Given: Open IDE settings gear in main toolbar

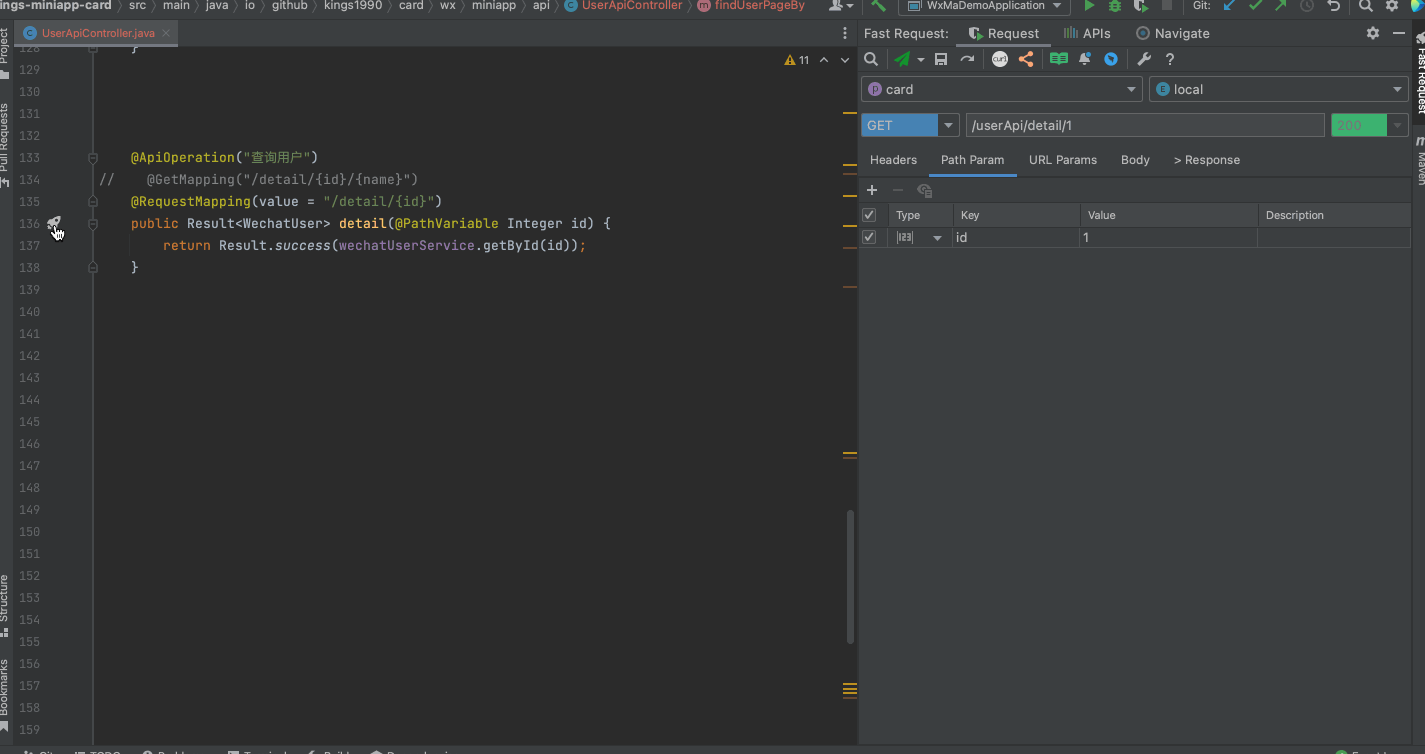Looking at the screenshot, I should coord(1391,6).
